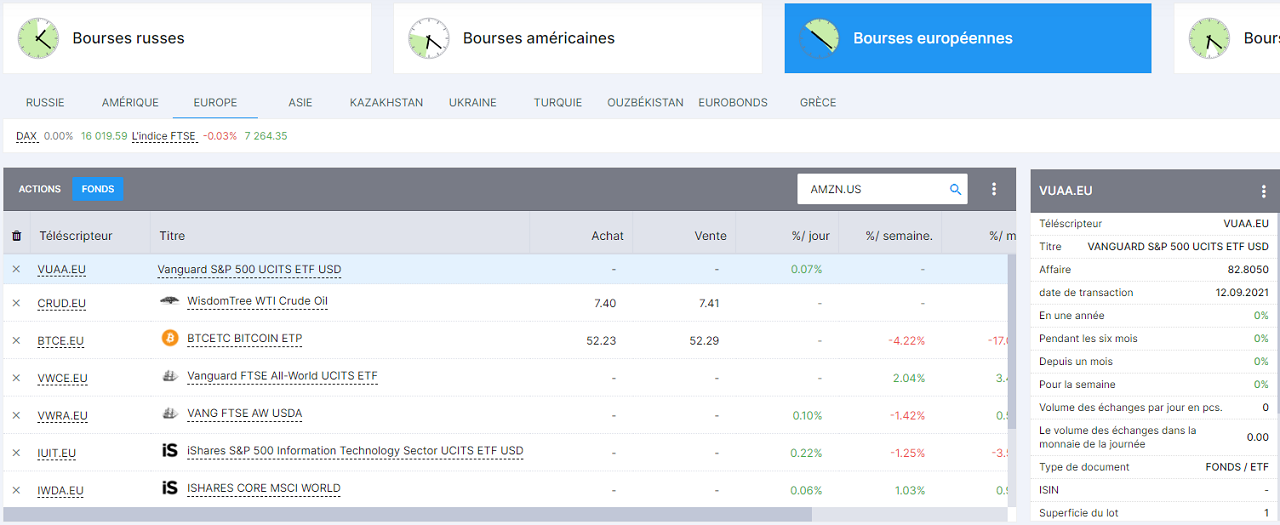The height and width of the screenshot is (525, 1280).
Task: Click the AMZN.US search field
Action: point(872,189)
